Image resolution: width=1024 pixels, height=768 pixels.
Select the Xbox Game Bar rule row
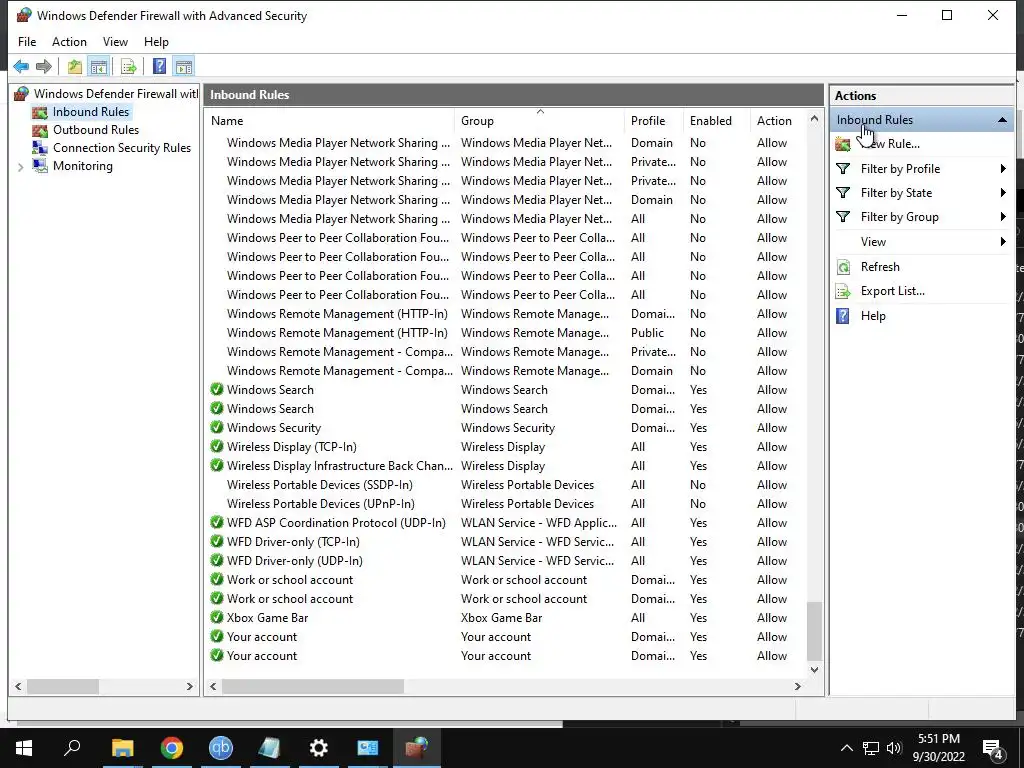tap(506, 618)
